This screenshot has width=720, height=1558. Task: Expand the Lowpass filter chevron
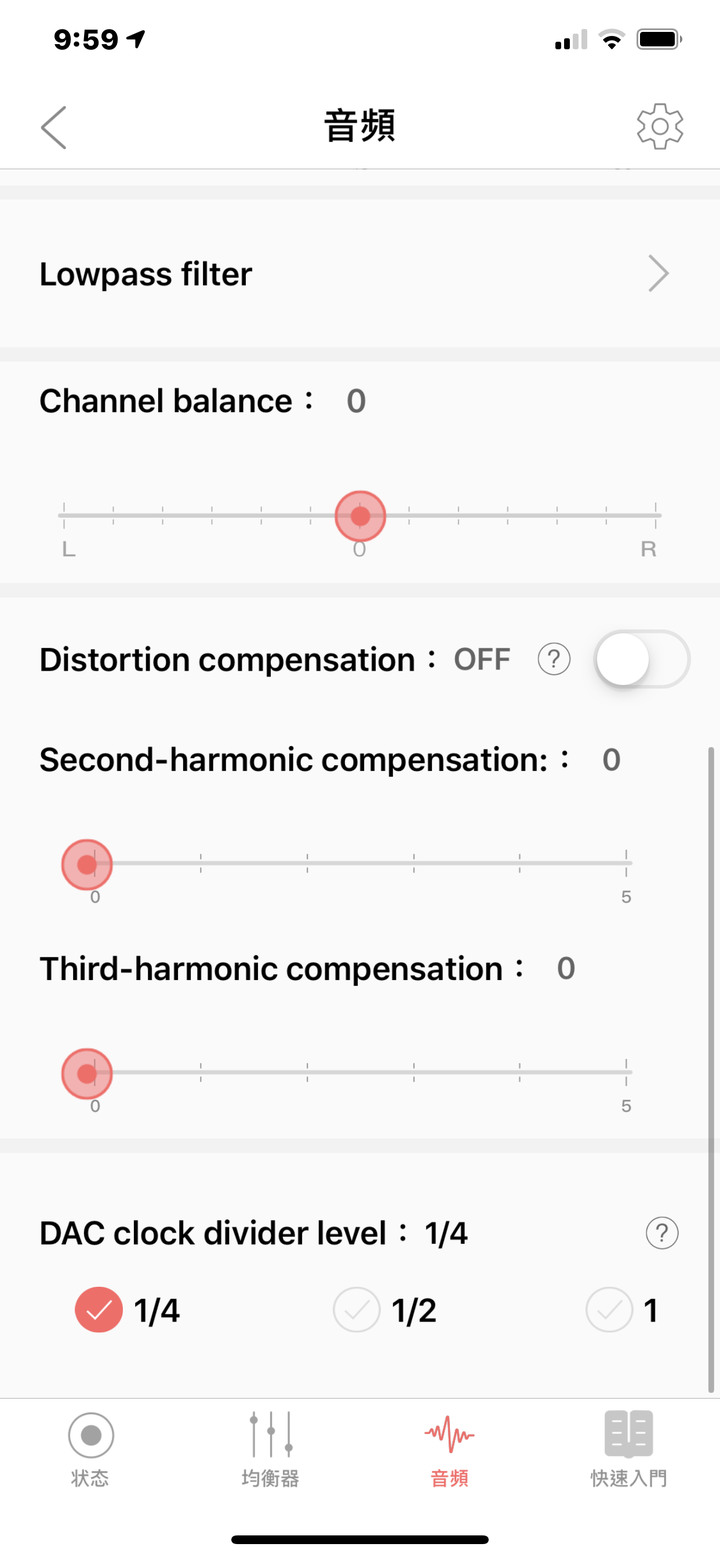[658, 273]
